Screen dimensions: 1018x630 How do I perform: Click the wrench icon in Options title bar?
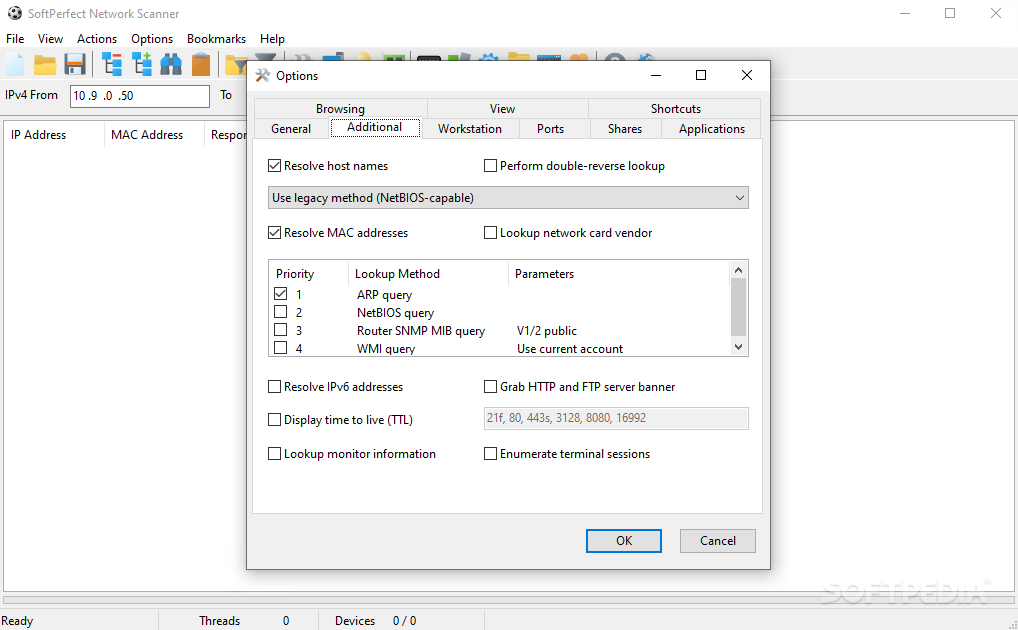[x=262, y=75]
